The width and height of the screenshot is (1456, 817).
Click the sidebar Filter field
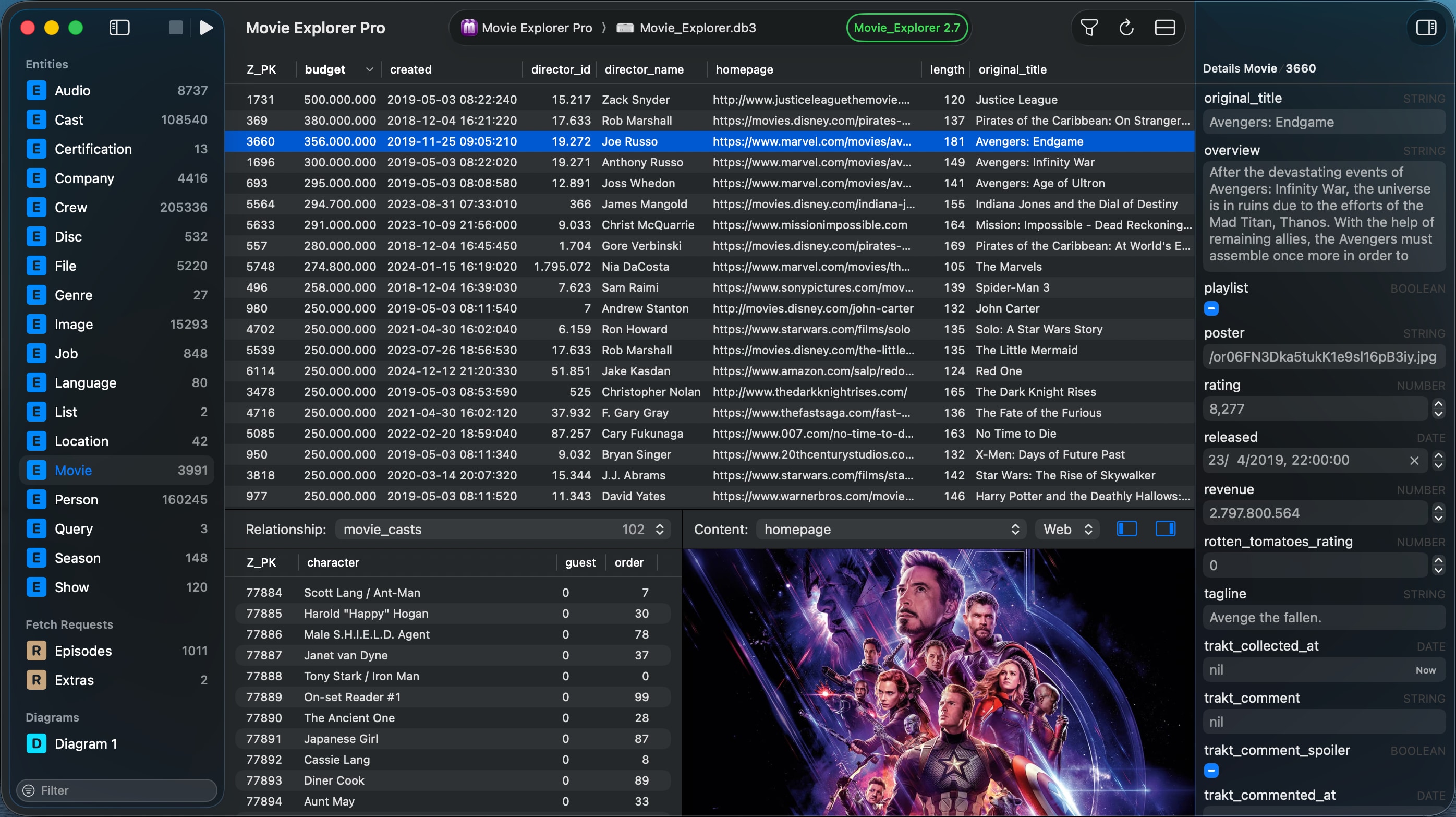(x=117, y=790)
